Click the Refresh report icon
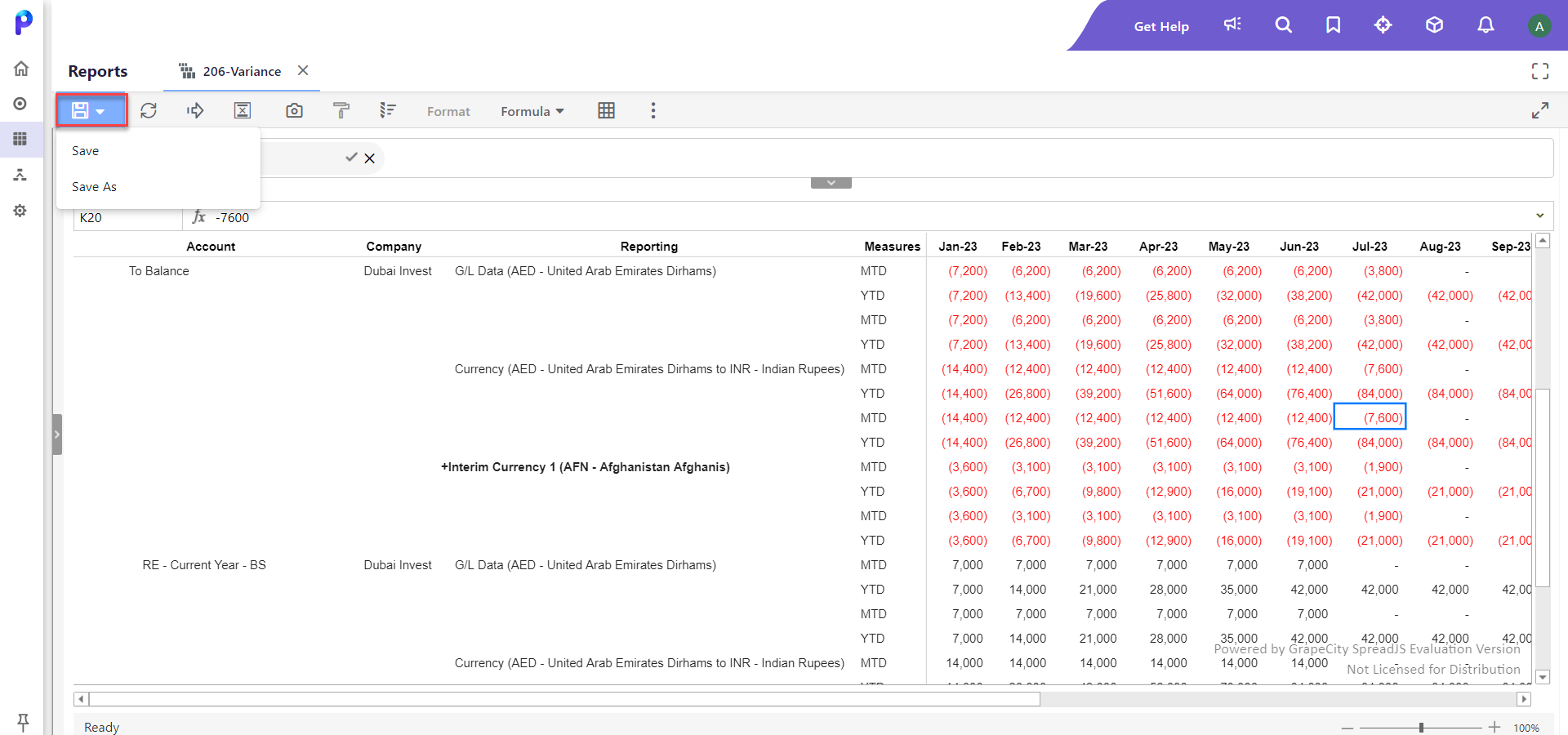 tap(149, 110)
